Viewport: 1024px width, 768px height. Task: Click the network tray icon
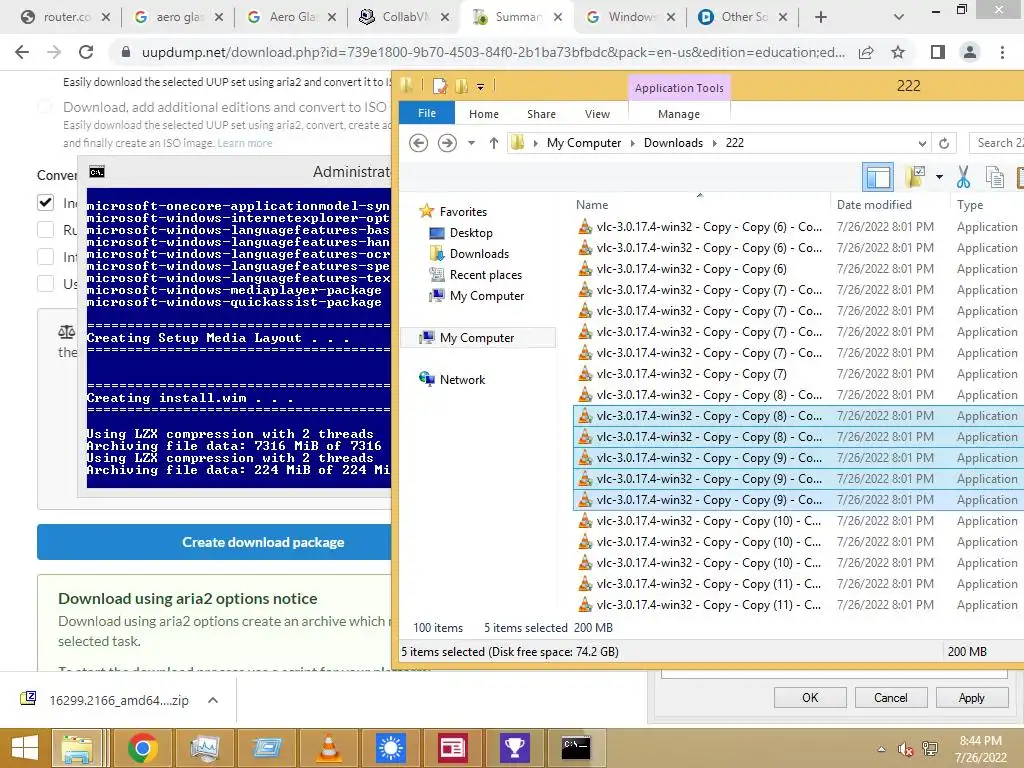pyautogui.click(x=930, y=749)
